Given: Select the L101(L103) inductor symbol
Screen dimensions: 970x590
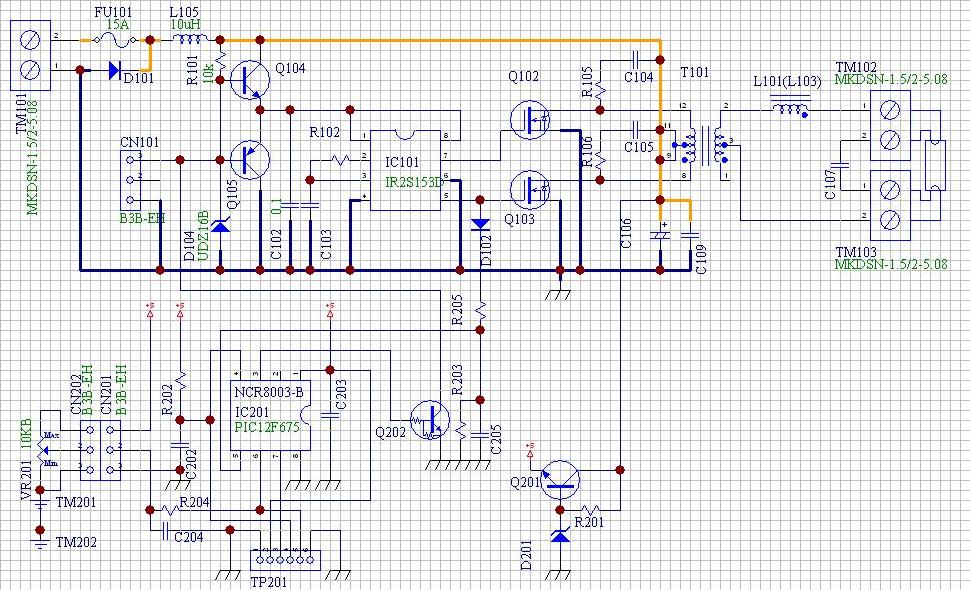Looking at the screenshot, I should [790, 106].
